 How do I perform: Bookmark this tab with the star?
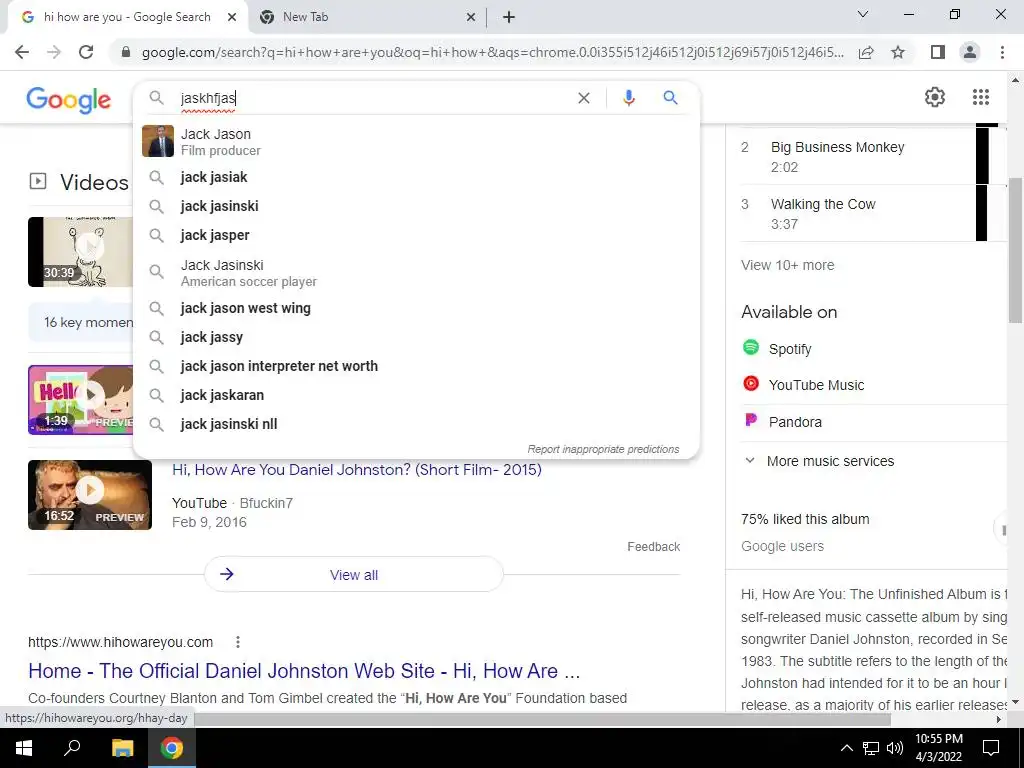(898, 52)
